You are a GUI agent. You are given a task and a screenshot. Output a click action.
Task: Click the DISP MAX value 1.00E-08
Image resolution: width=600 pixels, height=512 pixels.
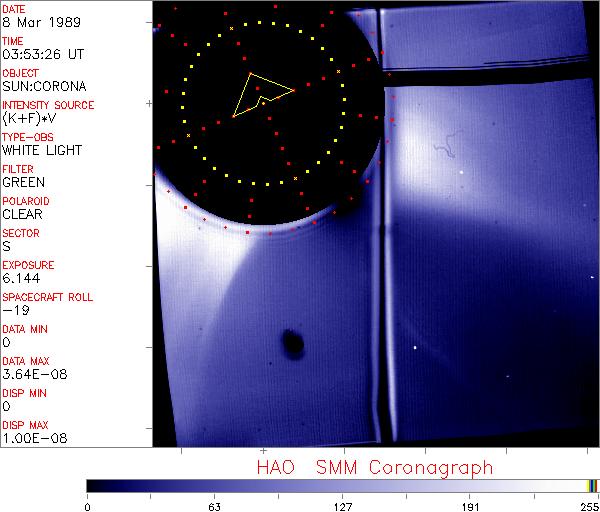[32, 438]
